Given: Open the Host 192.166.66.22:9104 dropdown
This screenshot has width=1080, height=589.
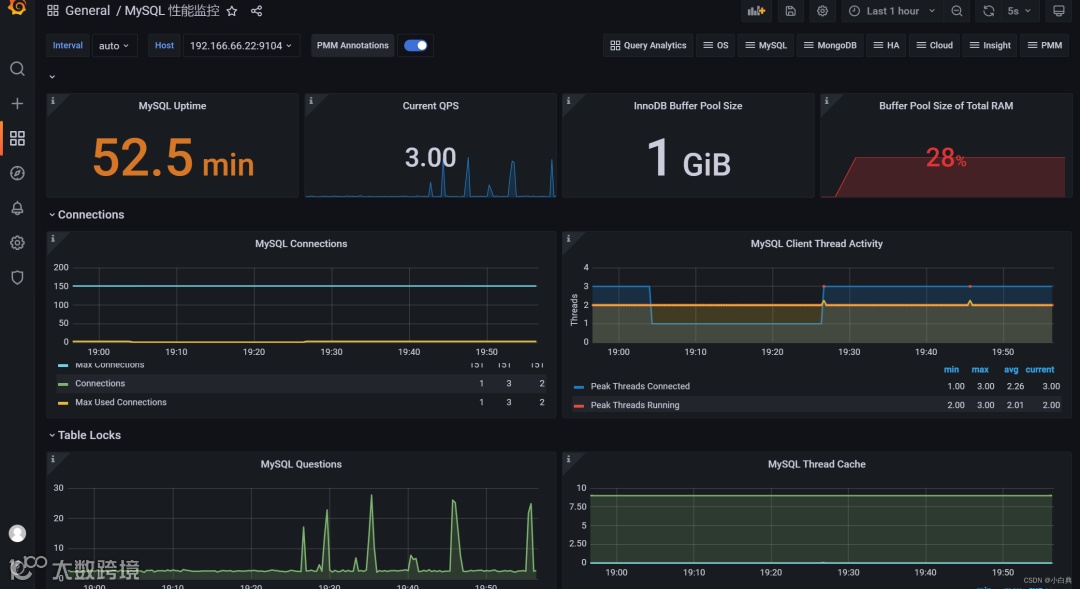Looking at the screenshot, I should click(x=241, y=45).
